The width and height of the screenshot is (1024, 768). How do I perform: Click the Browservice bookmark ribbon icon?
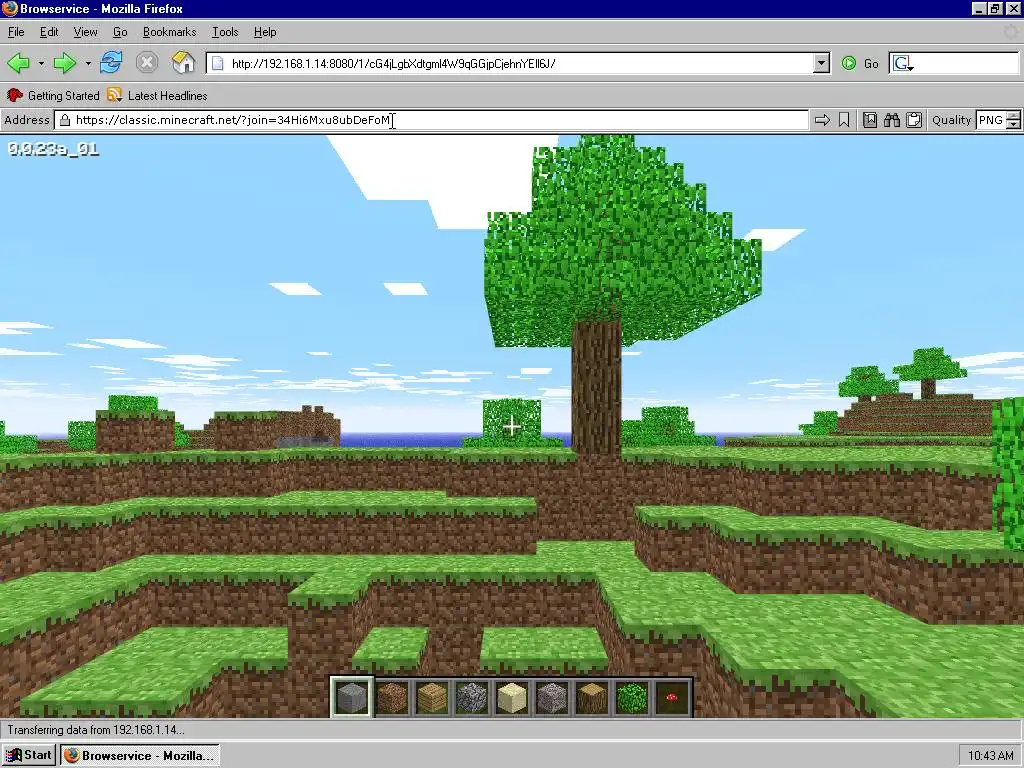(844, 120)
